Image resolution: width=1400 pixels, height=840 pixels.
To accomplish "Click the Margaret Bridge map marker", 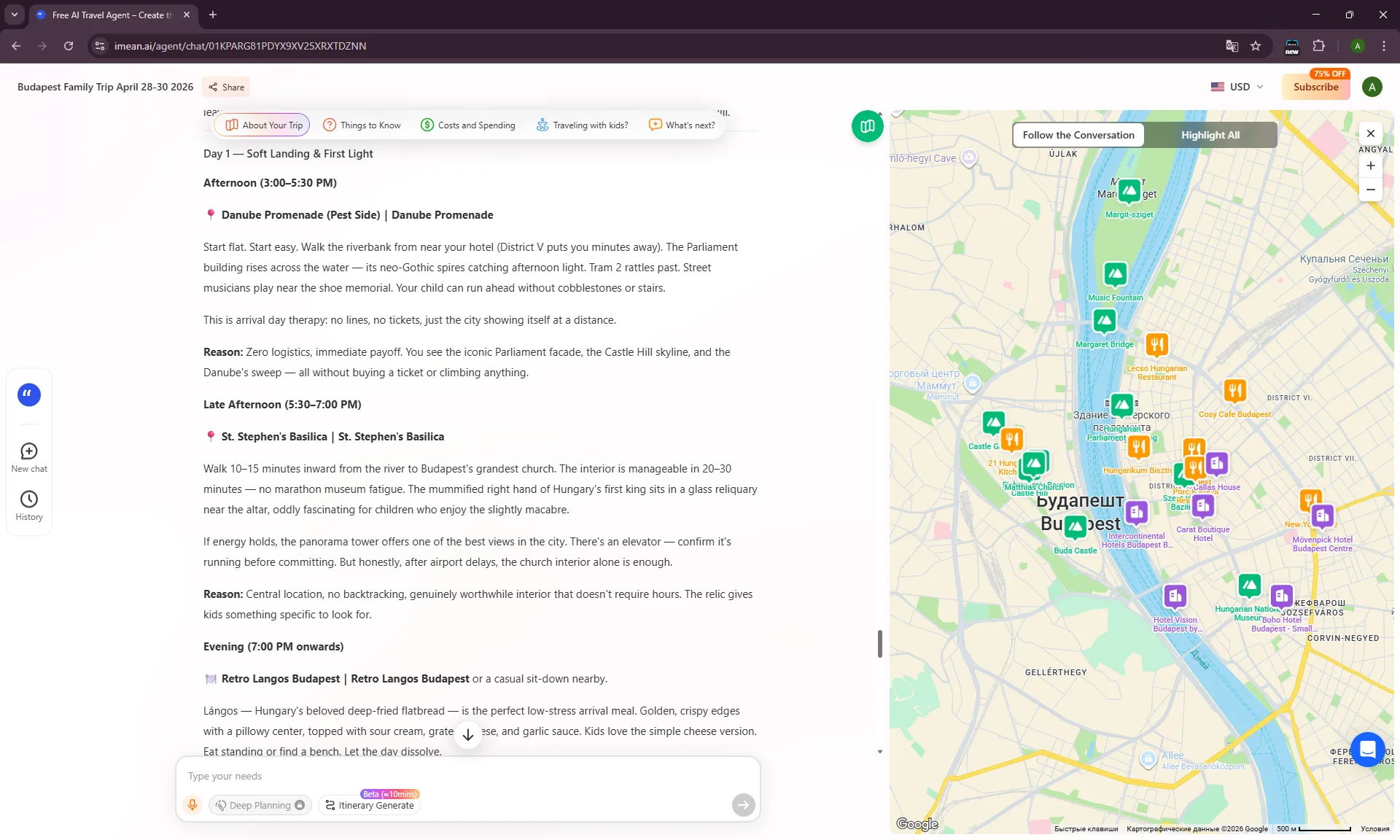I will [1104, 321].
